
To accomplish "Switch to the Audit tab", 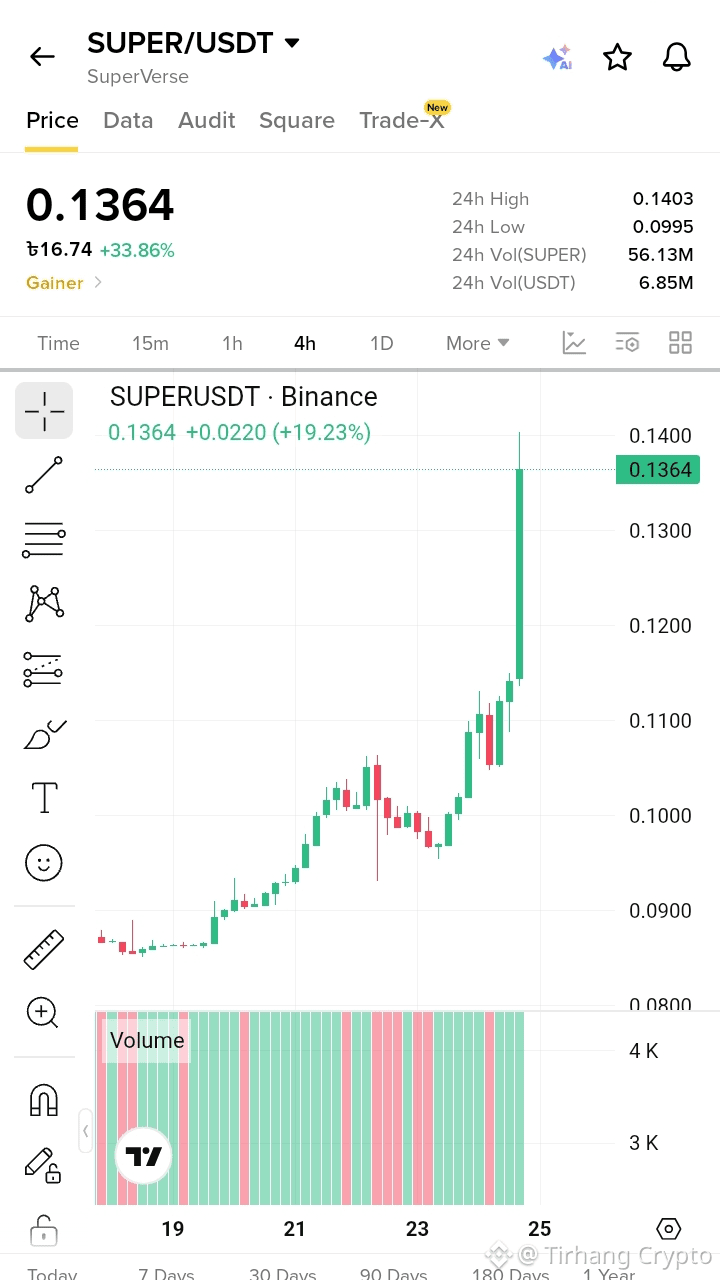I will pyautogui.click(x=207, y=121).
